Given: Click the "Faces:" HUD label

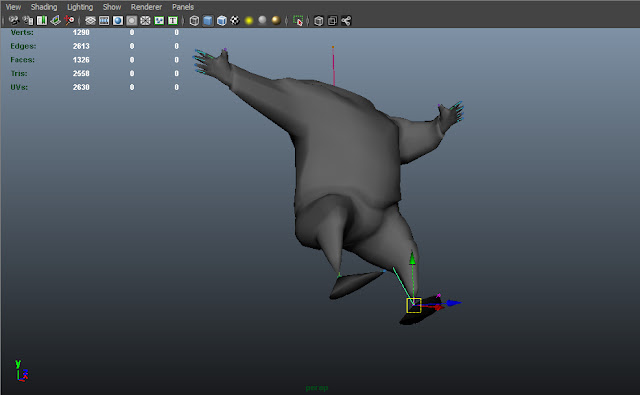Looking at the screenshot, I should click(x=22, y=60).
